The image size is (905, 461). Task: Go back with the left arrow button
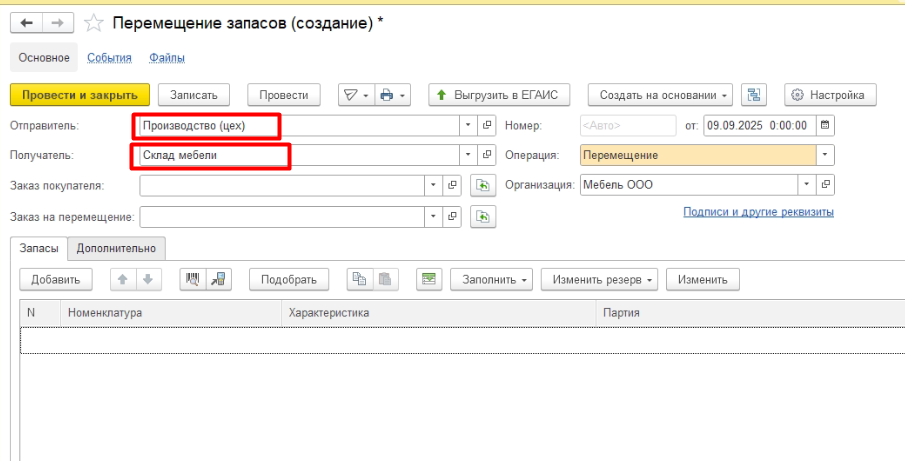(x=27, y=23)
